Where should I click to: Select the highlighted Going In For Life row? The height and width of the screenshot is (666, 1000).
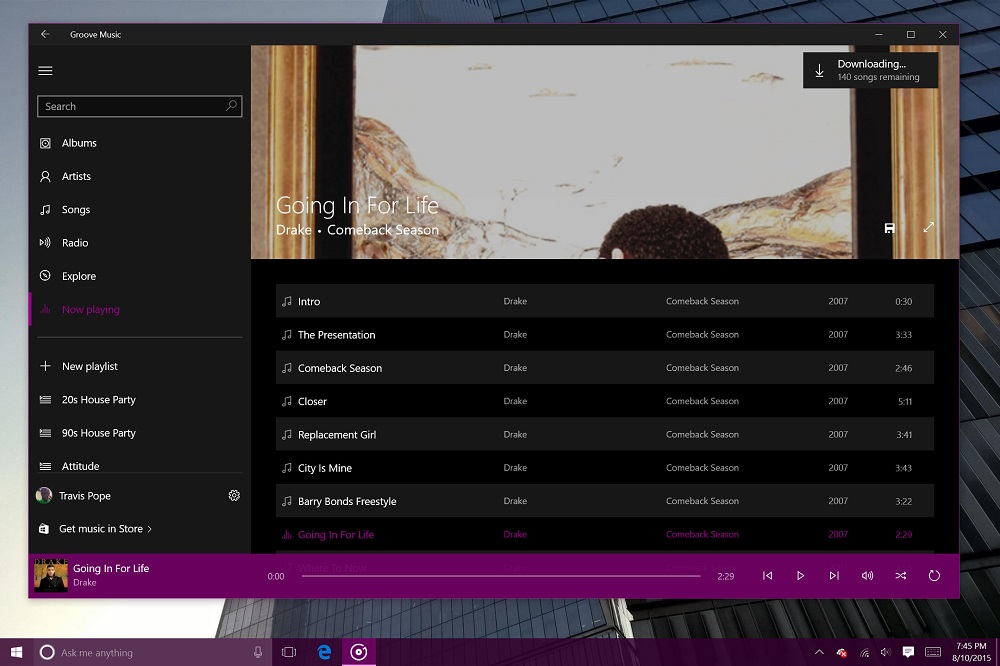pyautogui.click(x=605, y=535)
